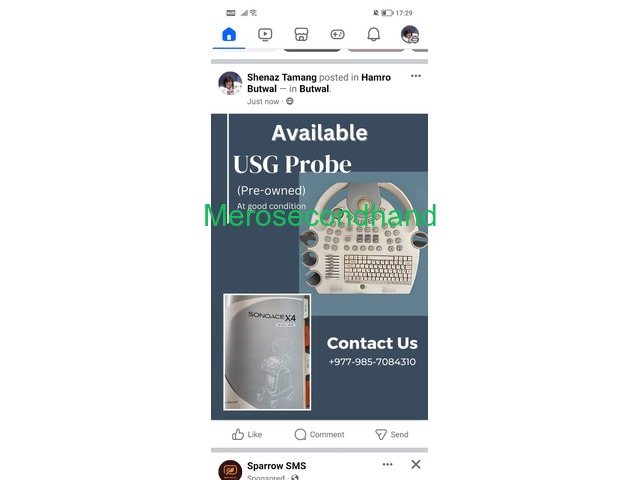Open the post's Butwal location link
The height and width of the screenshot is (480, 640).
314,89
